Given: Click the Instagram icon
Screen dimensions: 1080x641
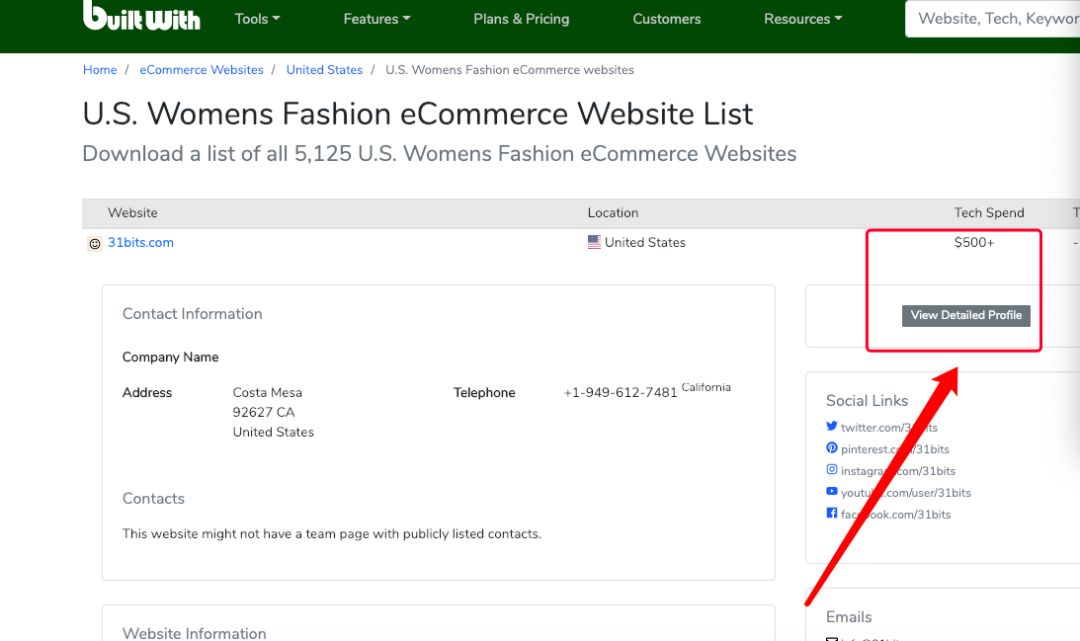Looking at the screenshot, I should [831, 470].
